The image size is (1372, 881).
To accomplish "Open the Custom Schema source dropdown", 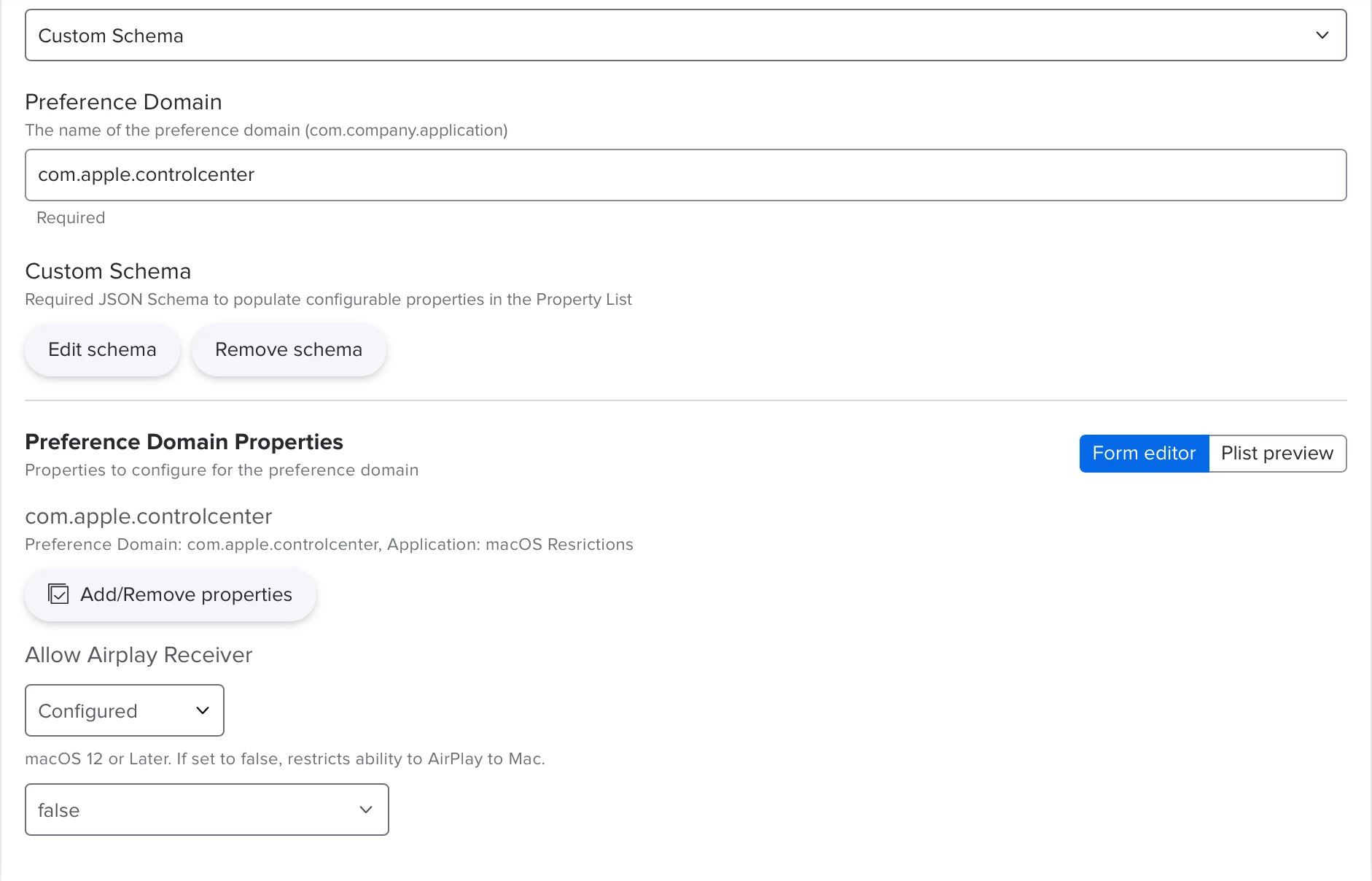I will coord(685,35).
